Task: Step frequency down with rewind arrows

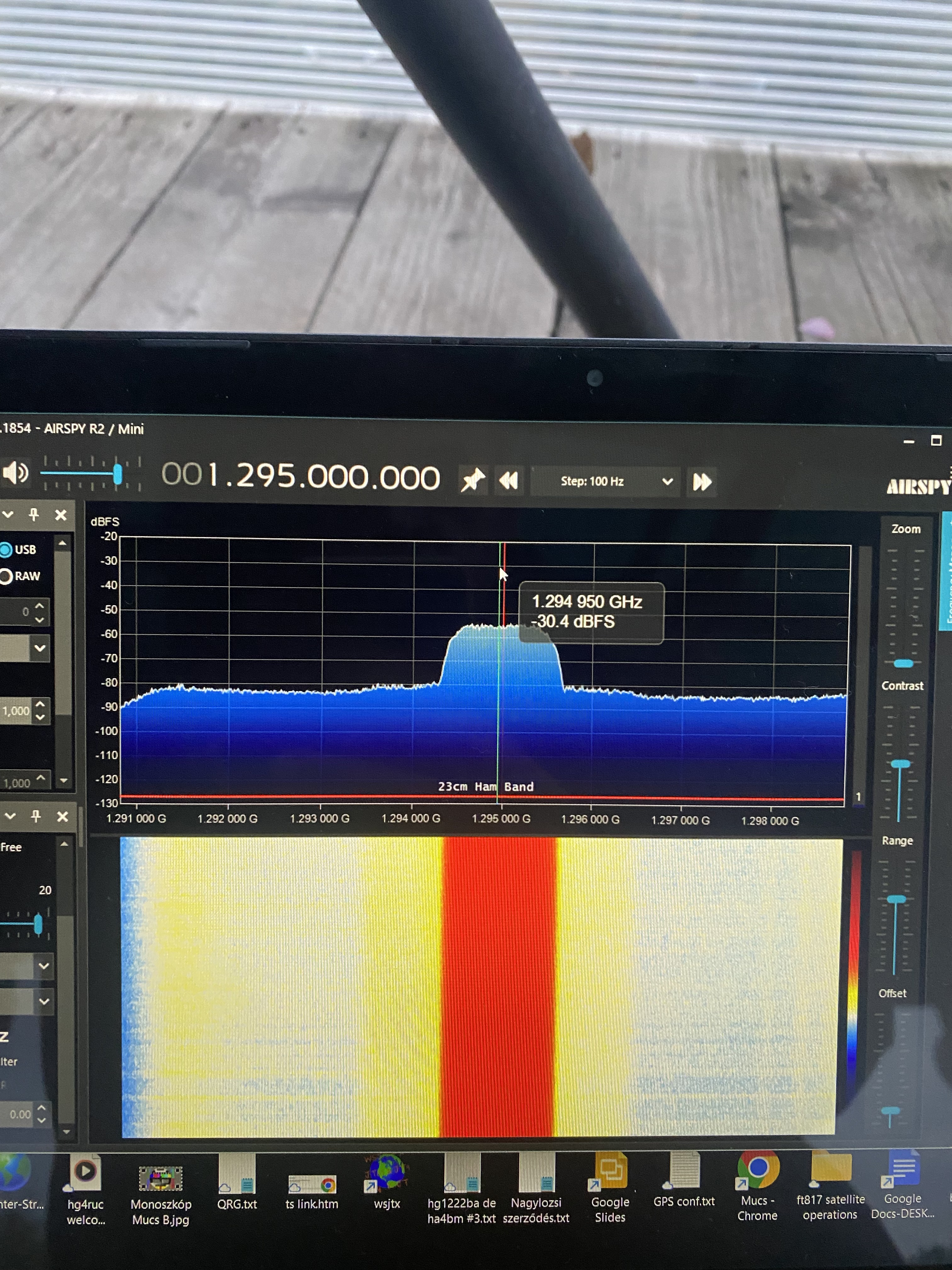Action: click(x=508, y=481)
